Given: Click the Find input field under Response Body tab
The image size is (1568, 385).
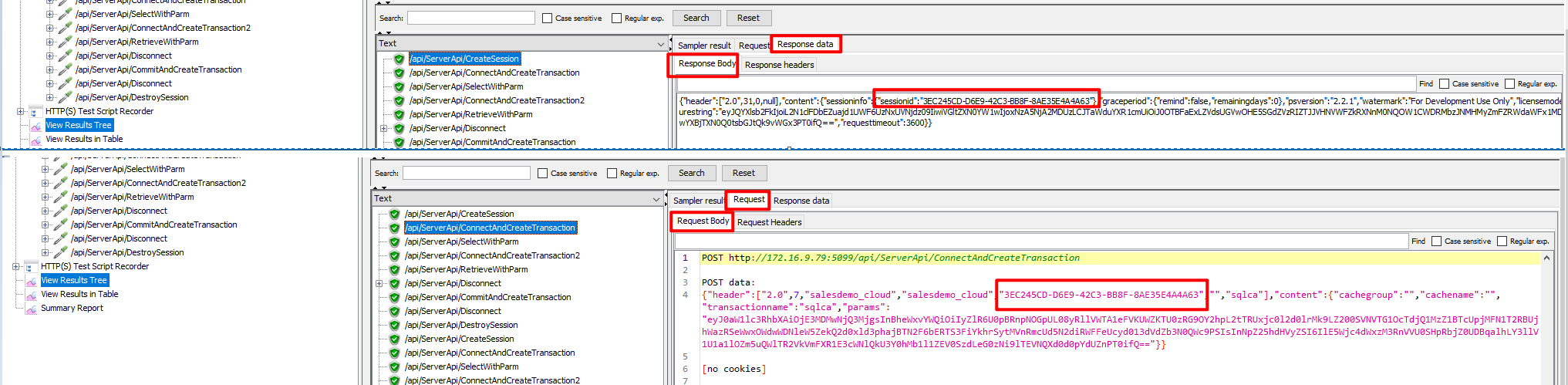Looking at the screenshot, I should (x=1046, y=84).
